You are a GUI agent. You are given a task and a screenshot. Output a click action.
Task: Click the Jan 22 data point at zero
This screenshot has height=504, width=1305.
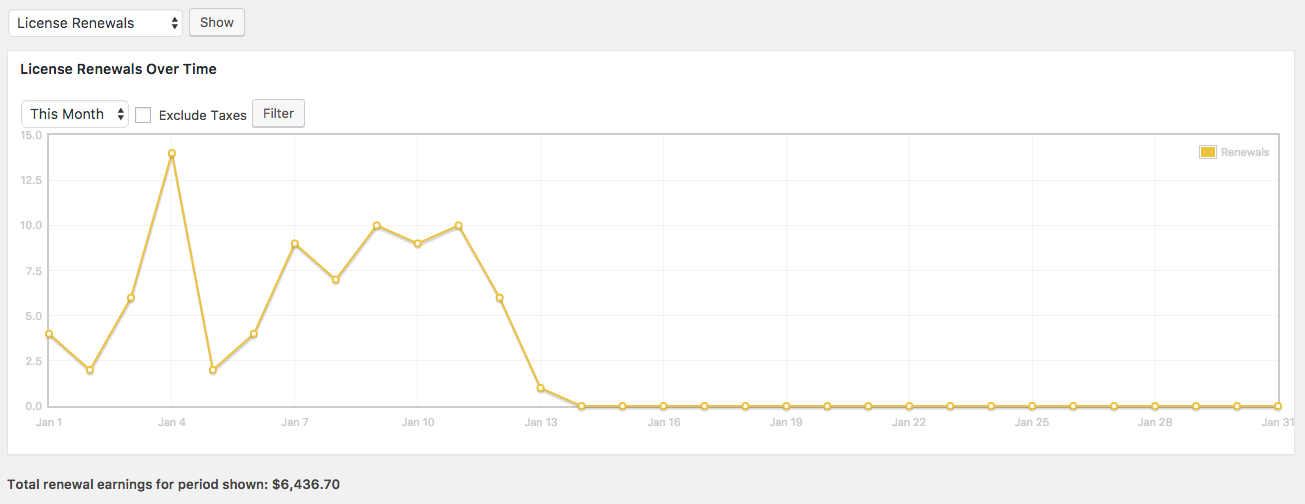(910, 406)
